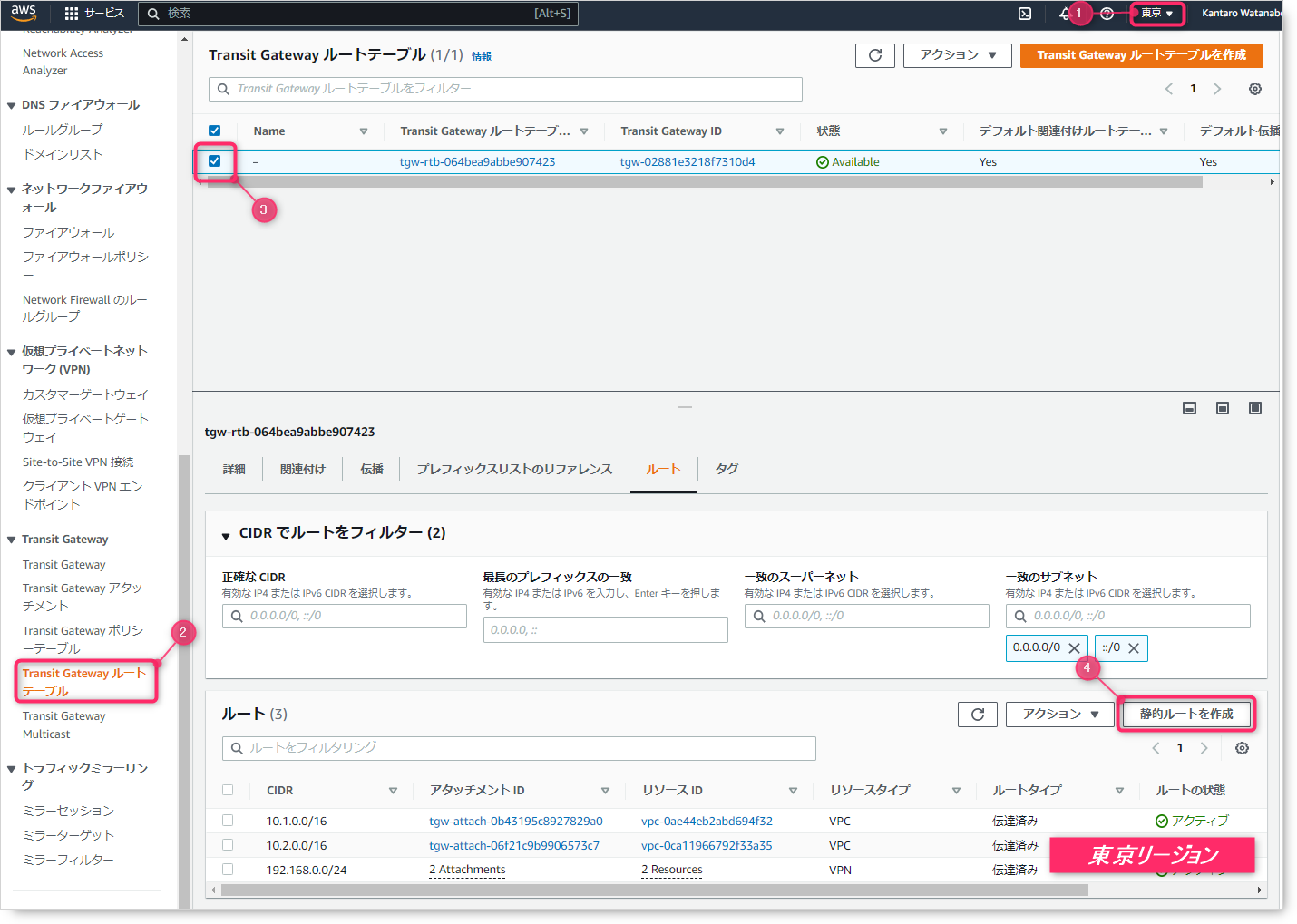
Task: Select the 10.1.0.0/16 route checkbox
Action: coord(228,821)
